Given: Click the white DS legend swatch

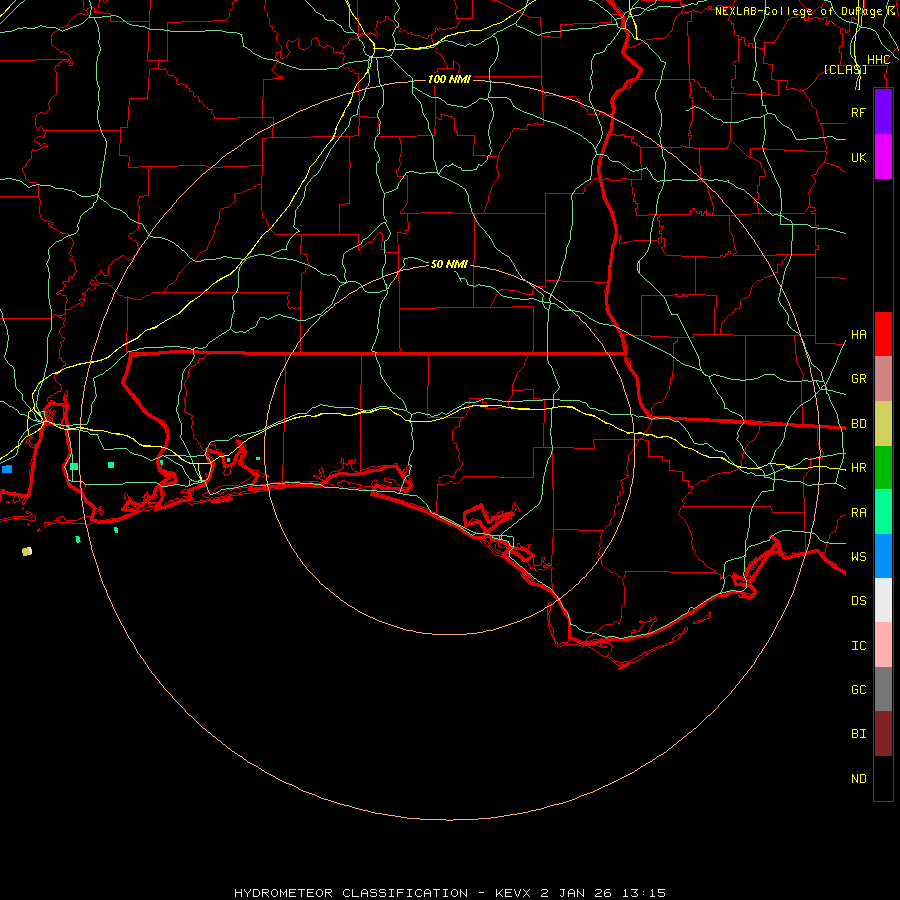Looking at the screenshot, I should pos(883,600).
